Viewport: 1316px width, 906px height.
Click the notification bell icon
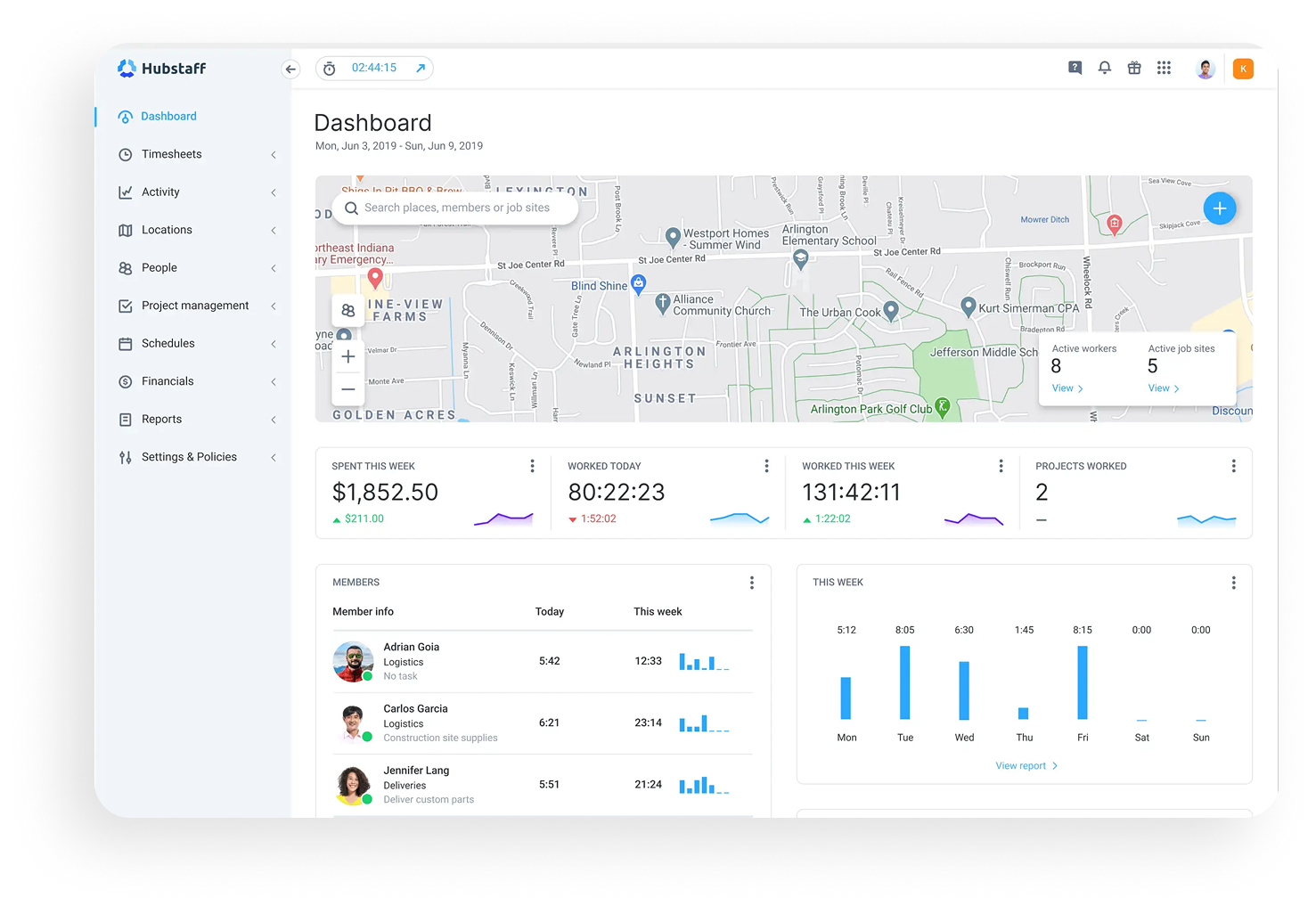(1104, 69)
